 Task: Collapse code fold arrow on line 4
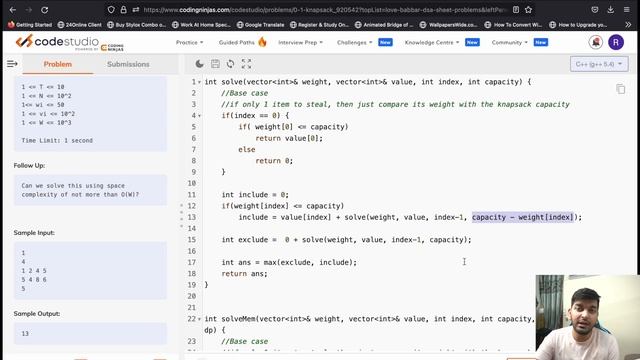[x=199, y=116]
